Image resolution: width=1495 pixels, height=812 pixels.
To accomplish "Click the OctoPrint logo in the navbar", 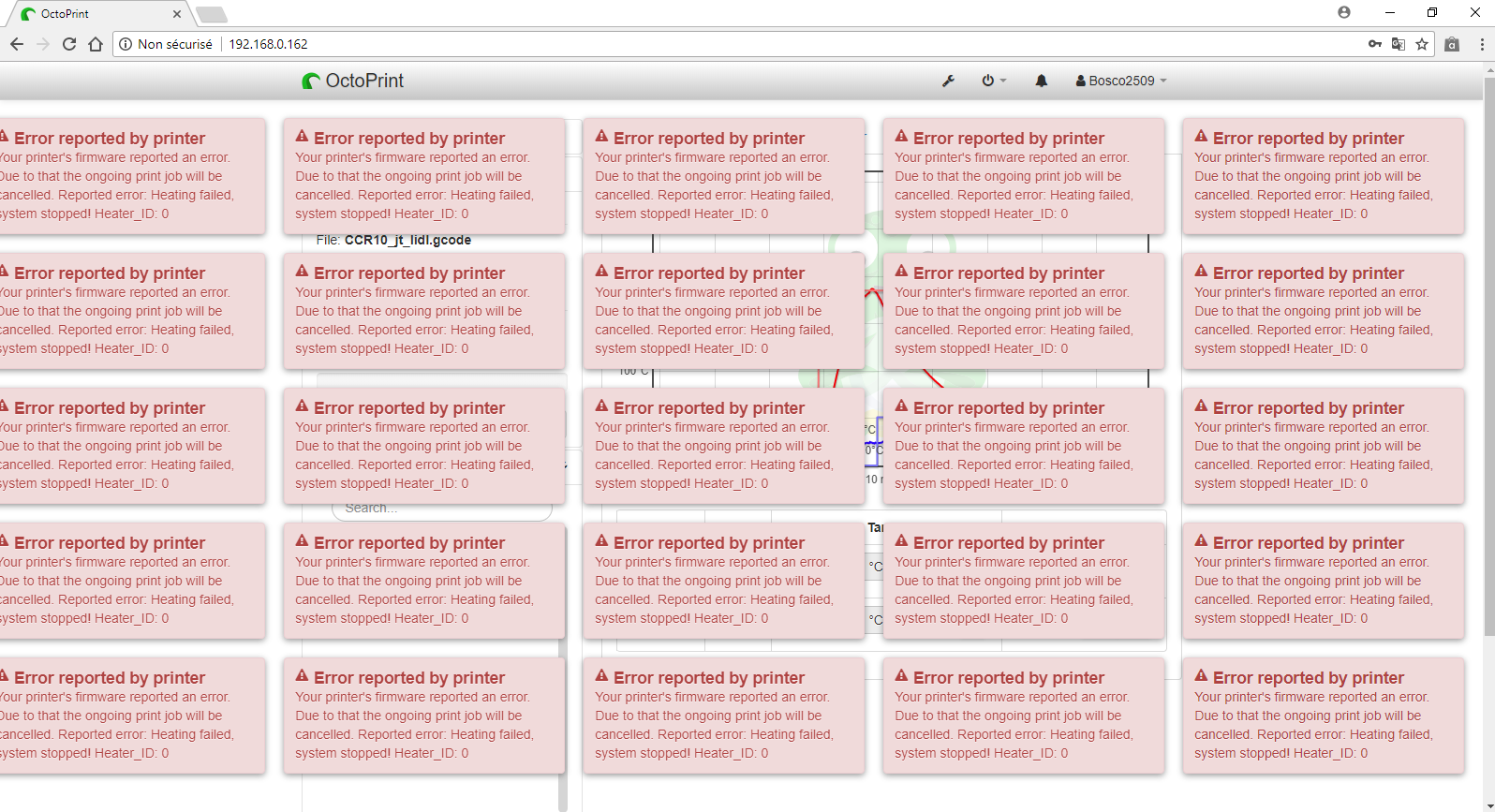I will tap(353, 81).
